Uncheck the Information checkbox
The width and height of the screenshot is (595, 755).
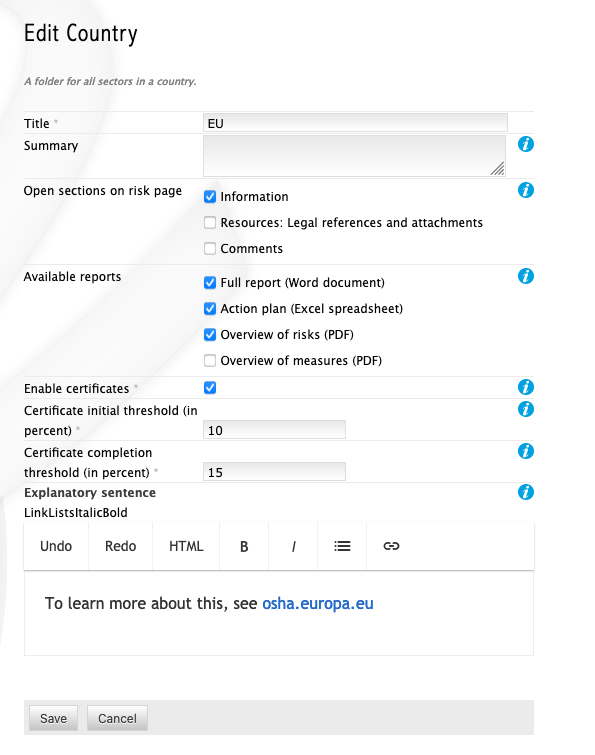click(x=210, y=196)
